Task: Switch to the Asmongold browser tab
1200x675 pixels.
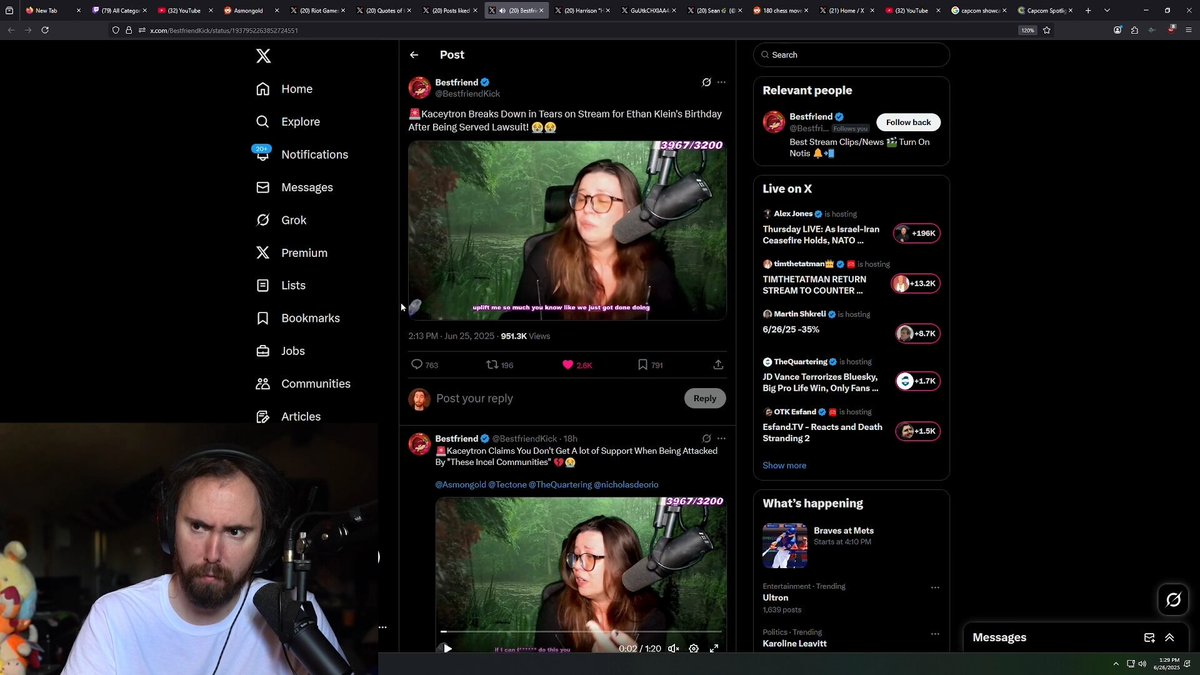Action: (x=250, y=10)
